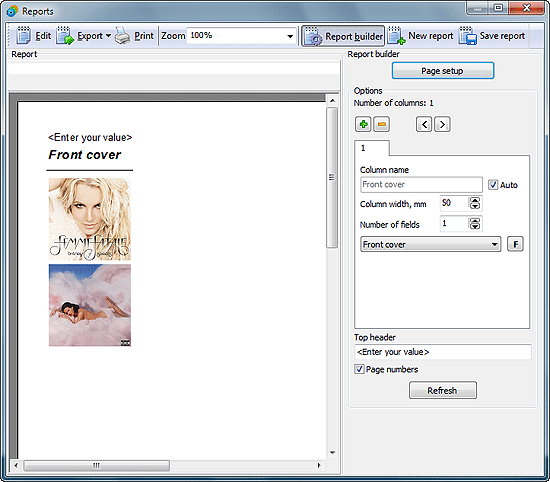Toggle the Report builder button
Screen dimensions: 550x482
(343, 36)
